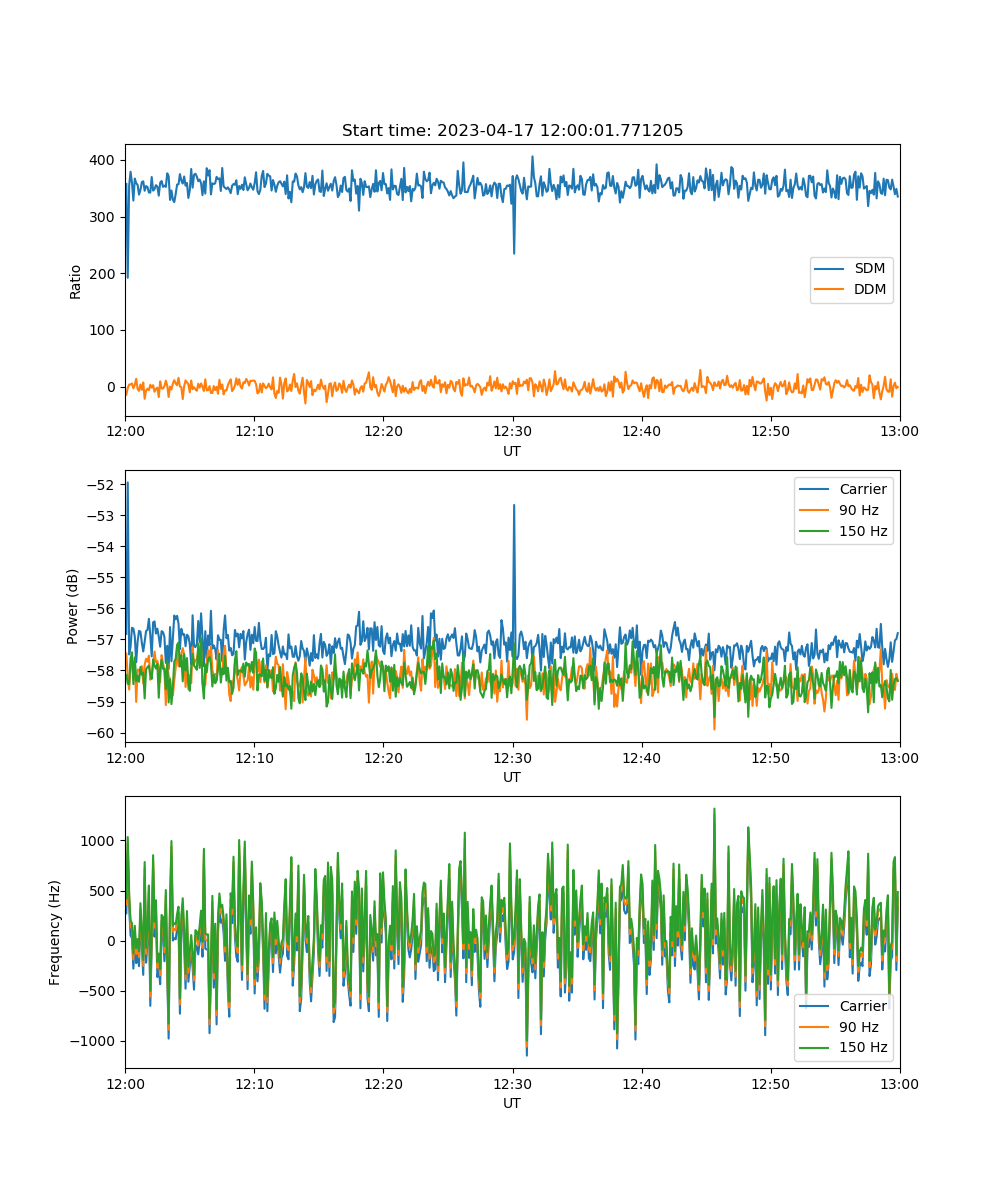
Task: Click the "13:00" tick under the Ratio plot
Action: click(x=900, y=431)
